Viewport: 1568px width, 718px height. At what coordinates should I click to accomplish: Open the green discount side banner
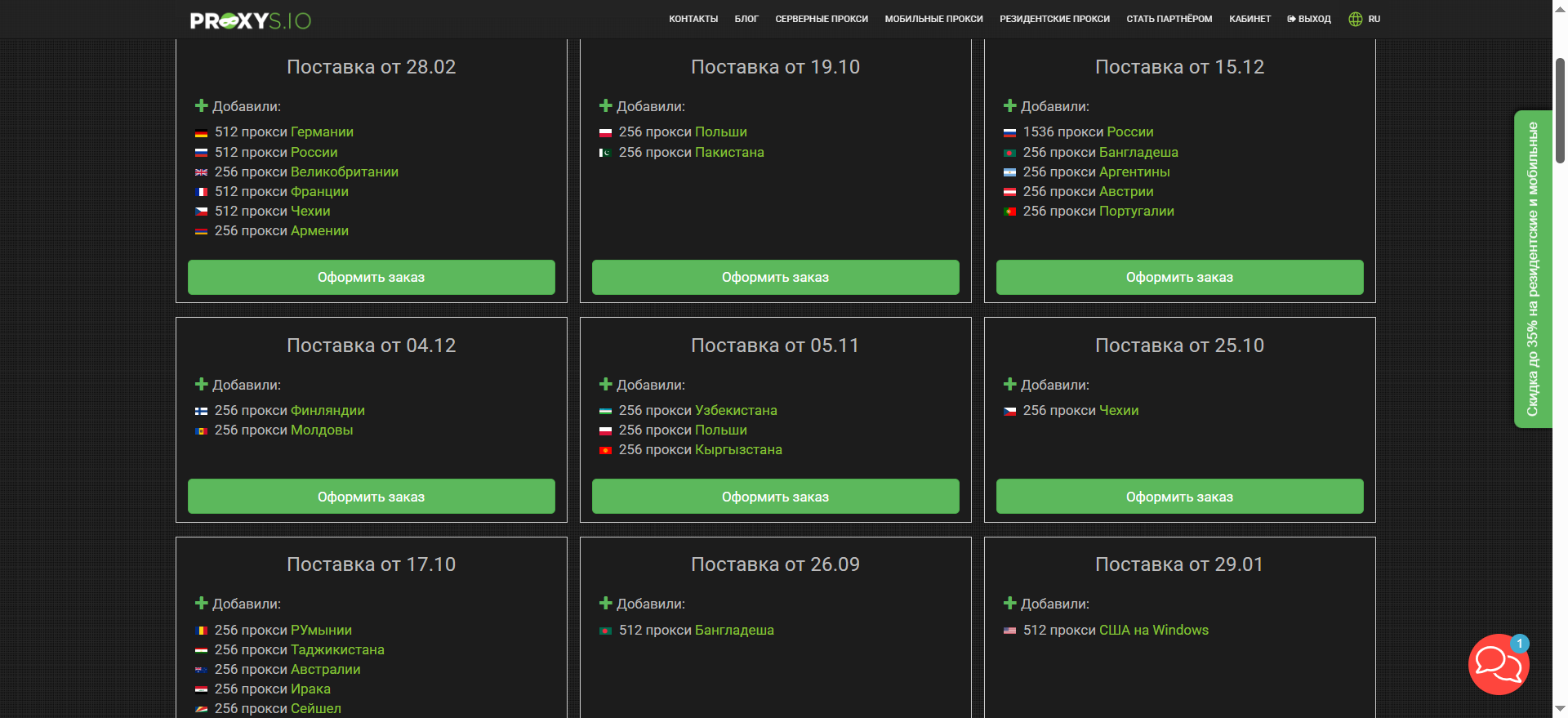[x=1532, y=269]
